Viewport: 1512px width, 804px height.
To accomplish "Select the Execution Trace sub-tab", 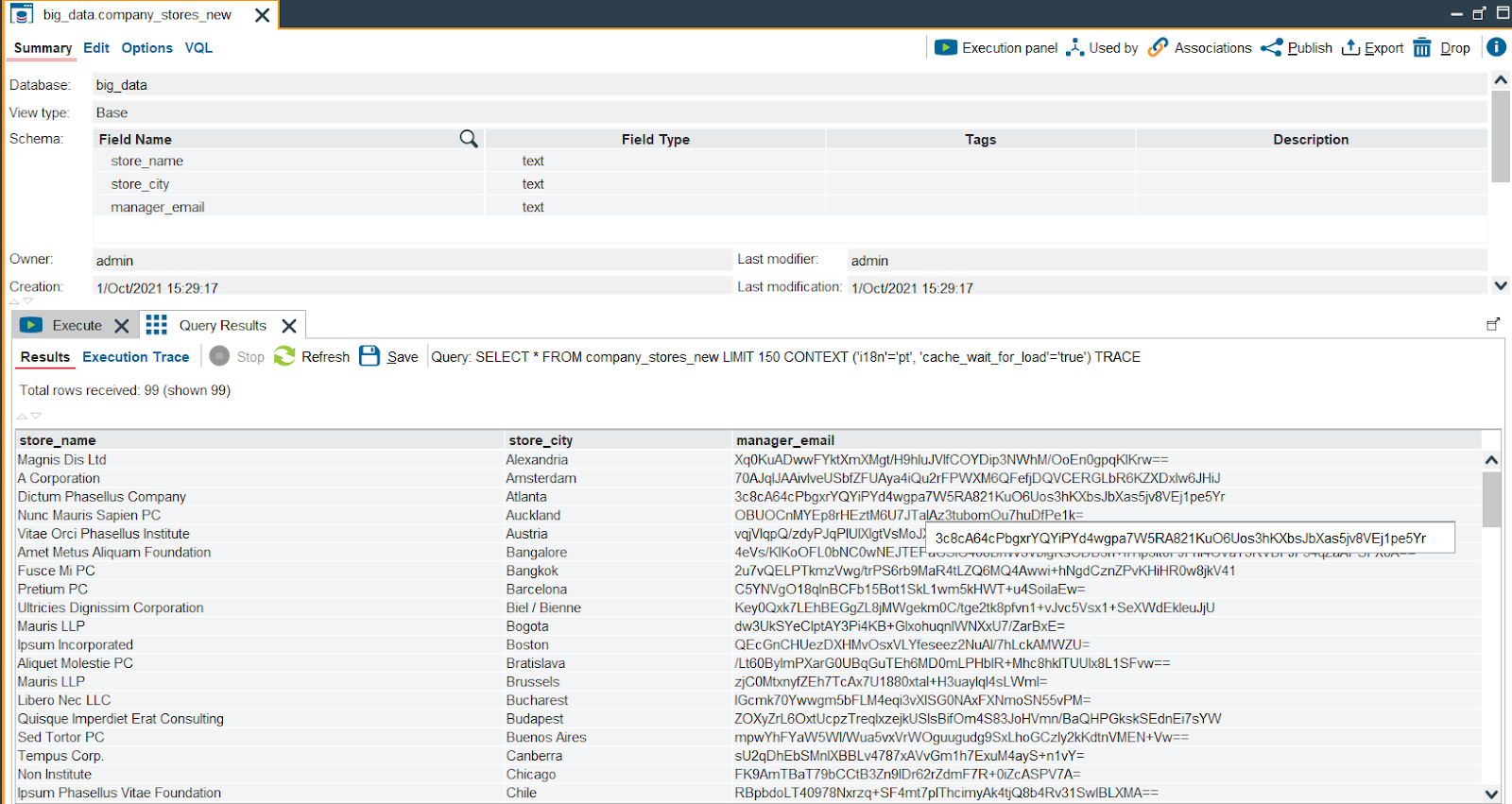I will (x=136, y=357).
